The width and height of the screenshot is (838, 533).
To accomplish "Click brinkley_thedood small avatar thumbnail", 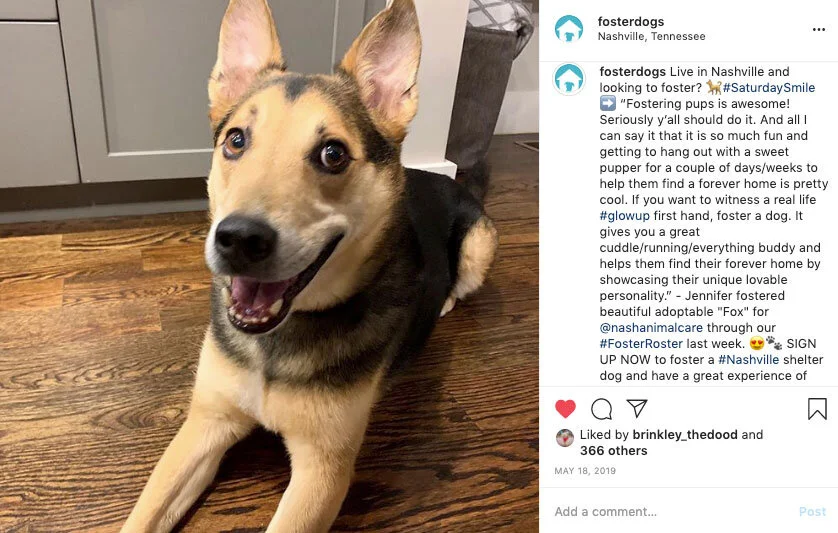I will point(564,438).
